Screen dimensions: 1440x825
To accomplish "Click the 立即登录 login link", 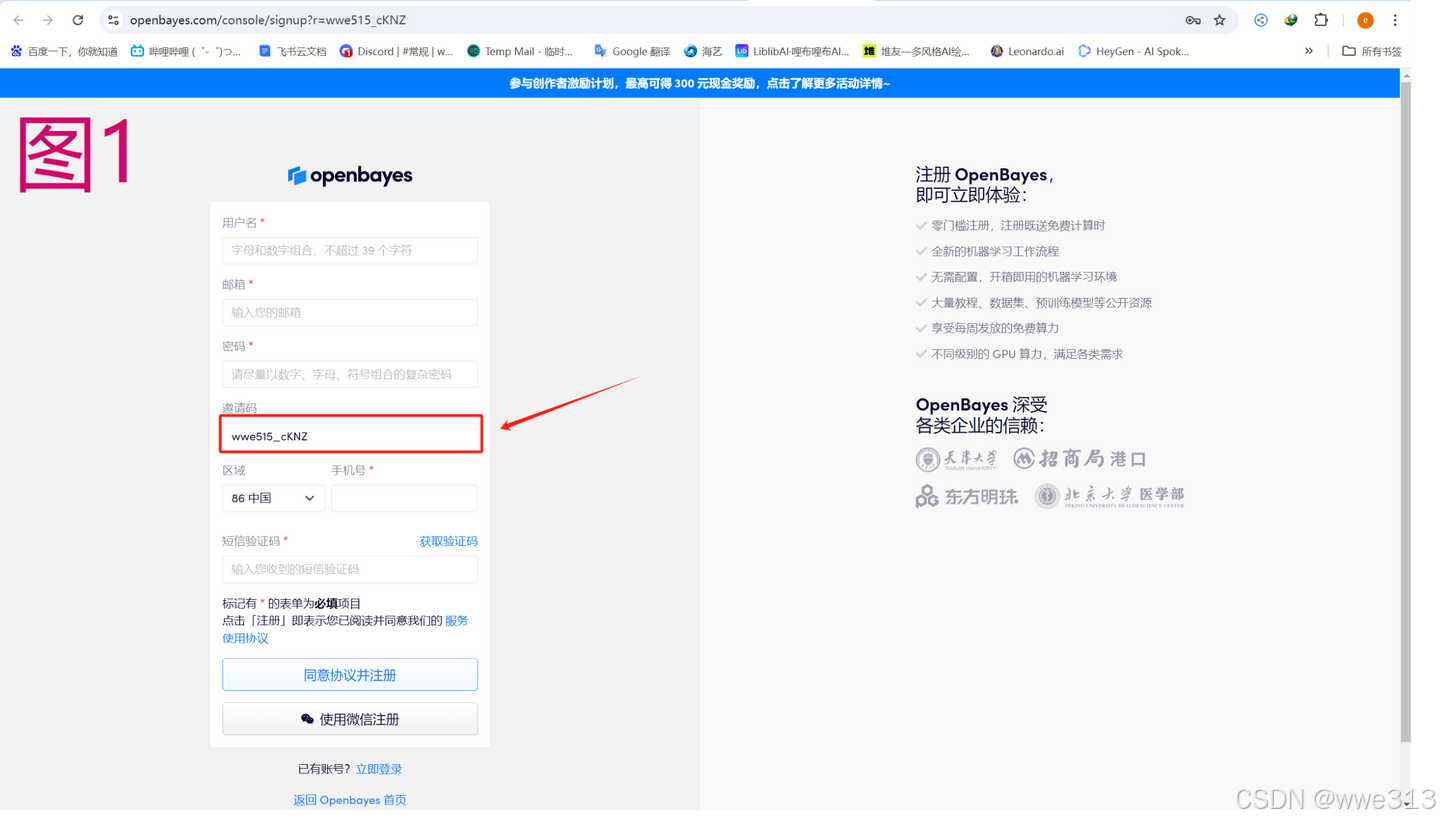I will pyautogui.click(x=378, y=769).
